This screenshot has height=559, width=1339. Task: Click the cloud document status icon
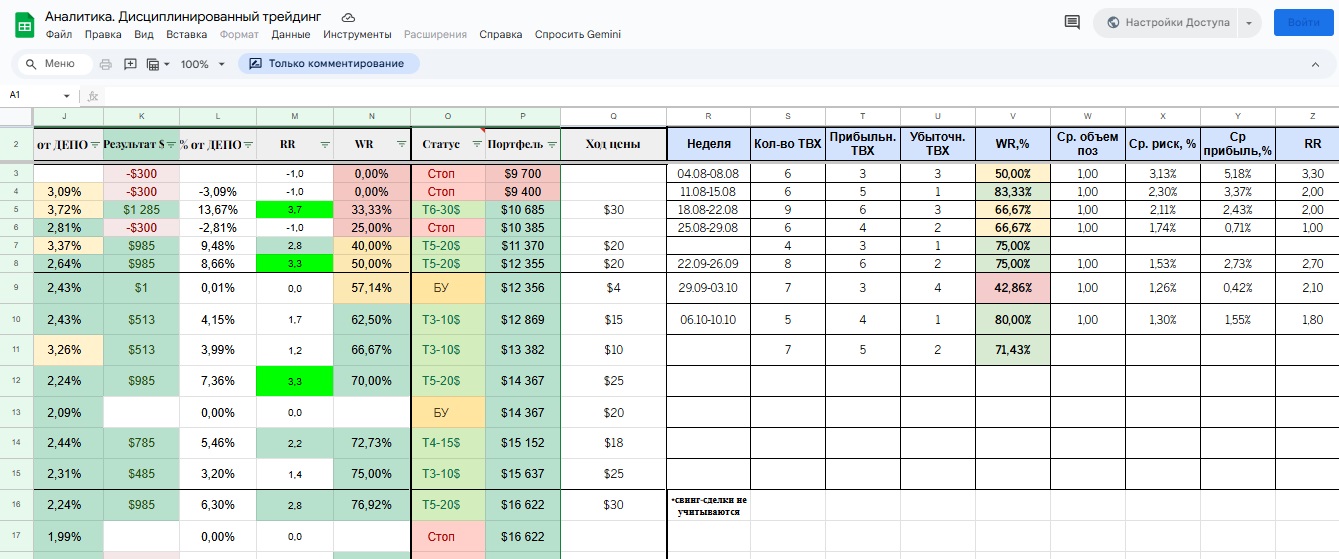tap(348, 18)
